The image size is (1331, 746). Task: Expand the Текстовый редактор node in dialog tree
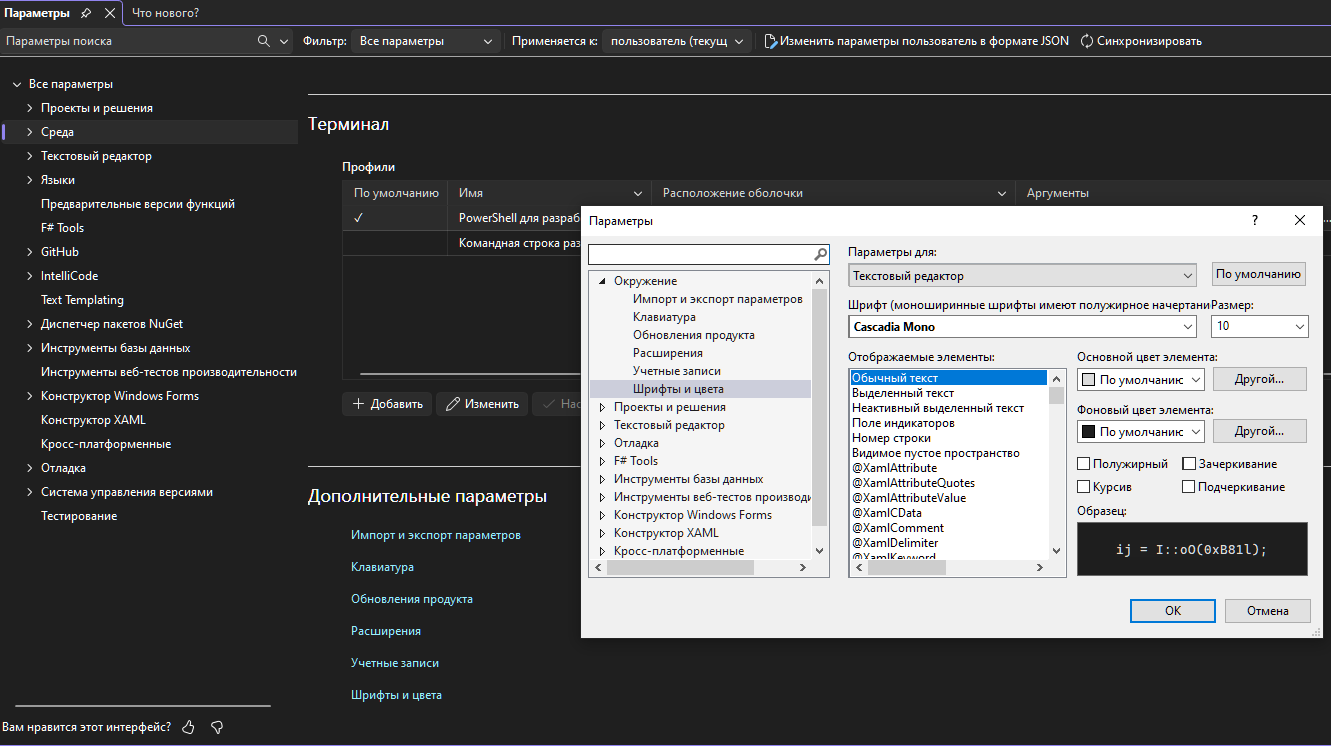click(602, 425)
